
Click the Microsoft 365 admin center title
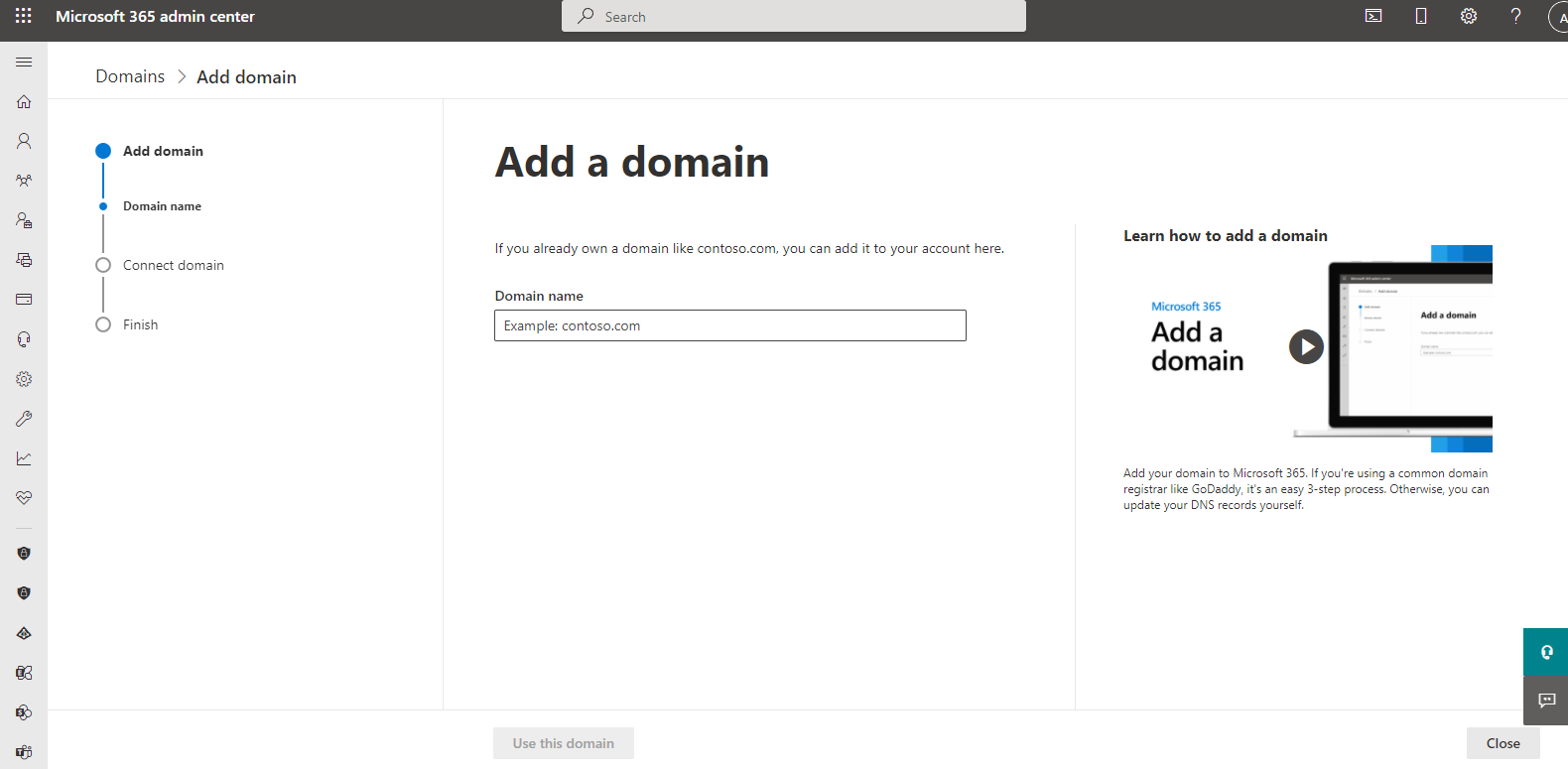pyautogui.click(x=155, y=16)
